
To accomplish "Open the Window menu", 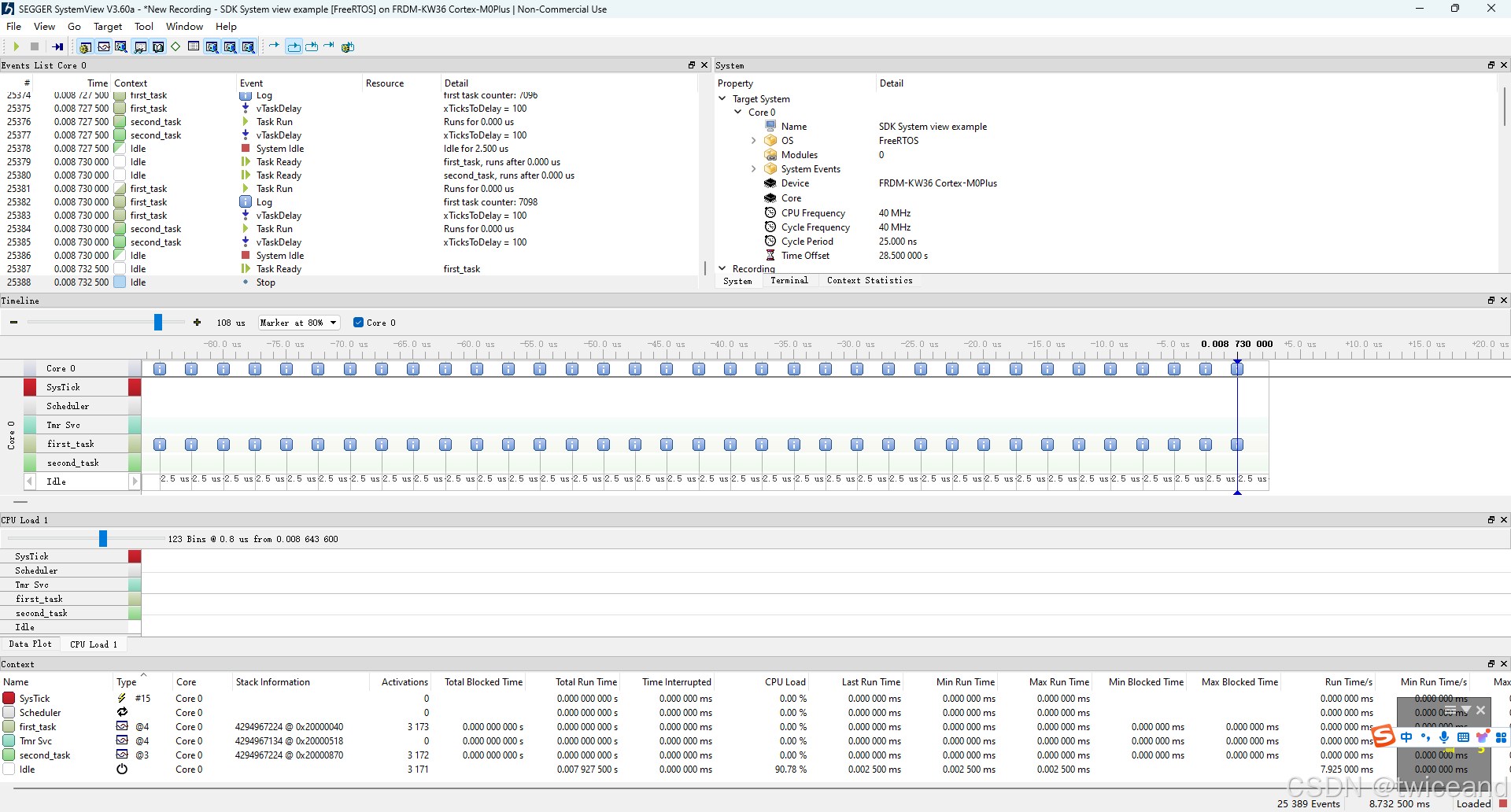I will tap(184, 27).
